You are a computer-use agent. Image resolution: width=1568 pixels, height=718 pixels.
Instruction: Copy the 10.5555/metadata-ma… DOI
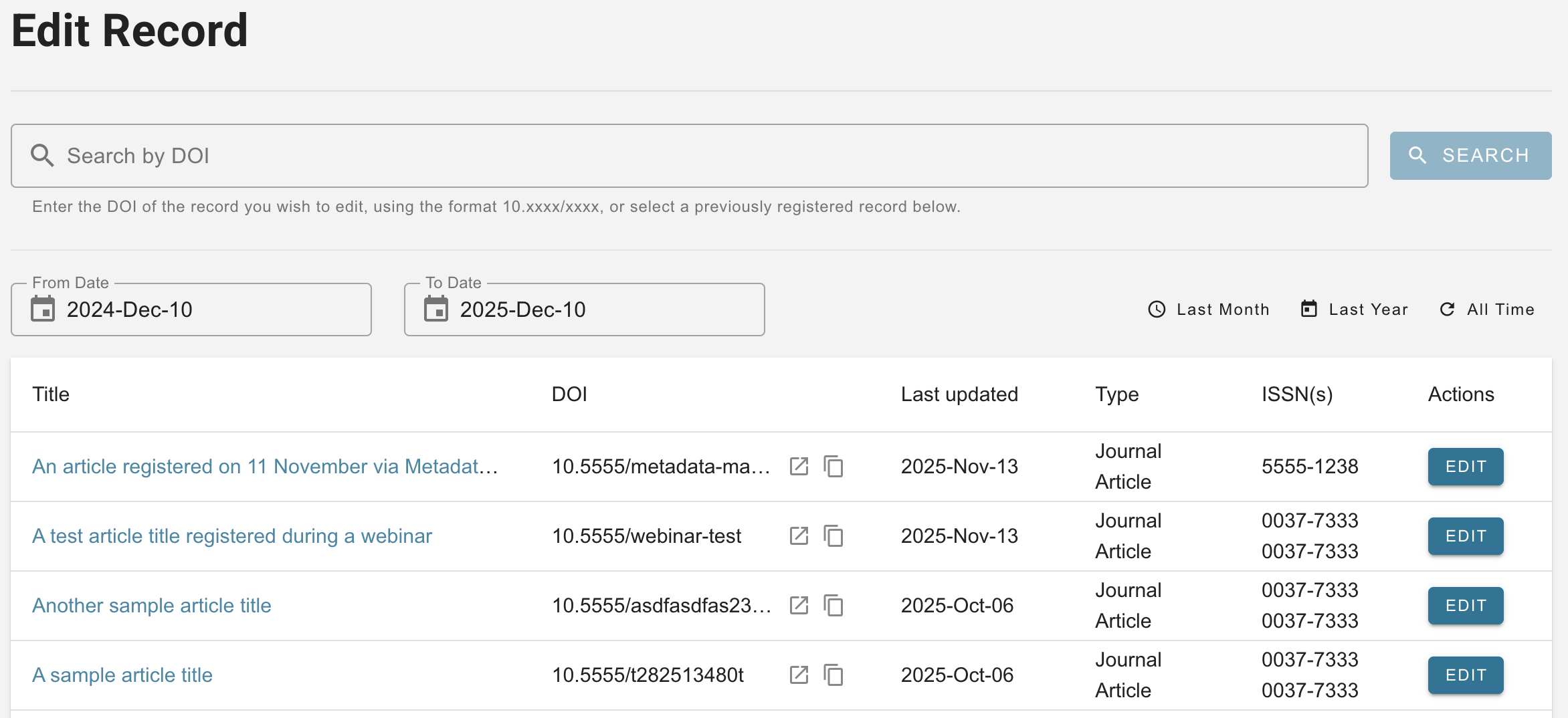pyautogui.click(x=834, y=466)
